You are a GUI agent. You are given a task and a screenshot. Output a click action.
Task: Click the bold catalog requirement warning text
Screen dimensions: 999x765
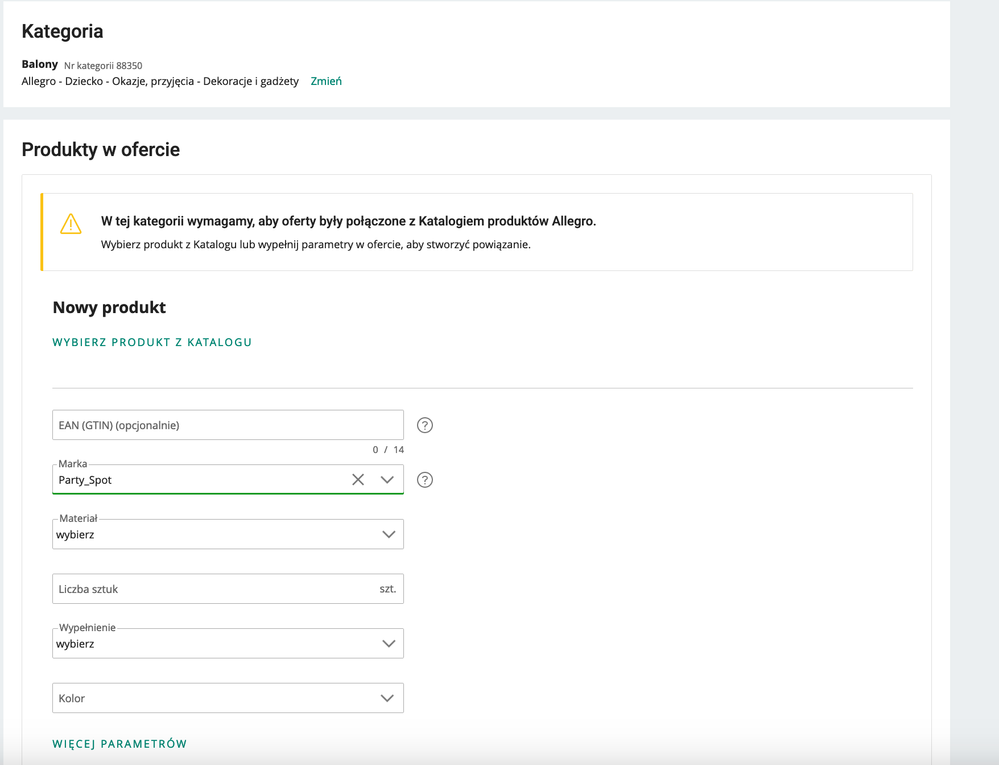(349, 221)
